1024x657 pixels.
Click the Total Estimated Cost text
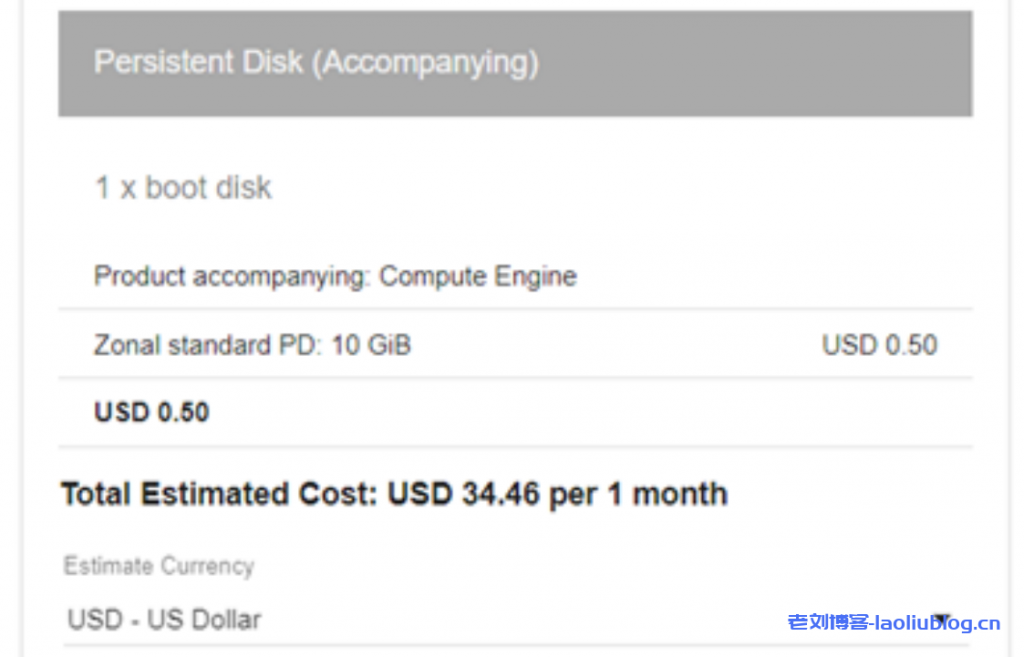pyautogui.click(x=220, y=494)
